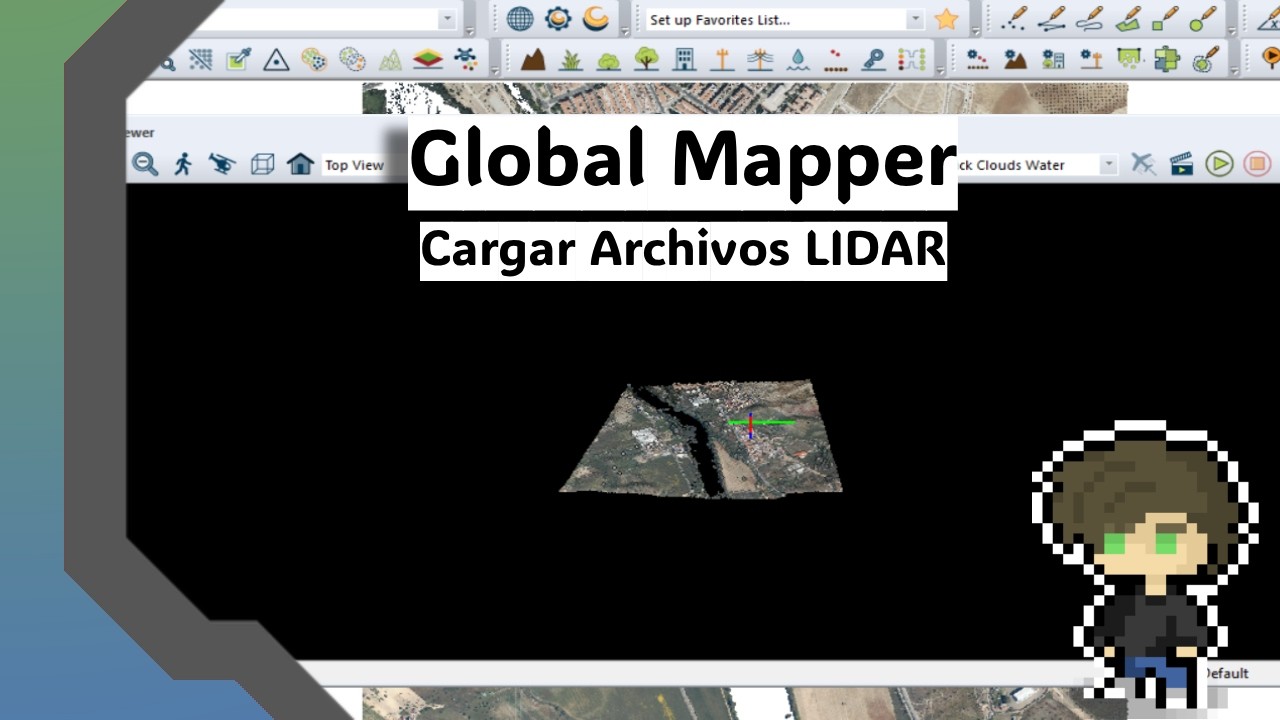The width and height of the screenshot is (1280, 720).
Task: Click the gear with dots auto-classify icon
Action: click(978, 59)
